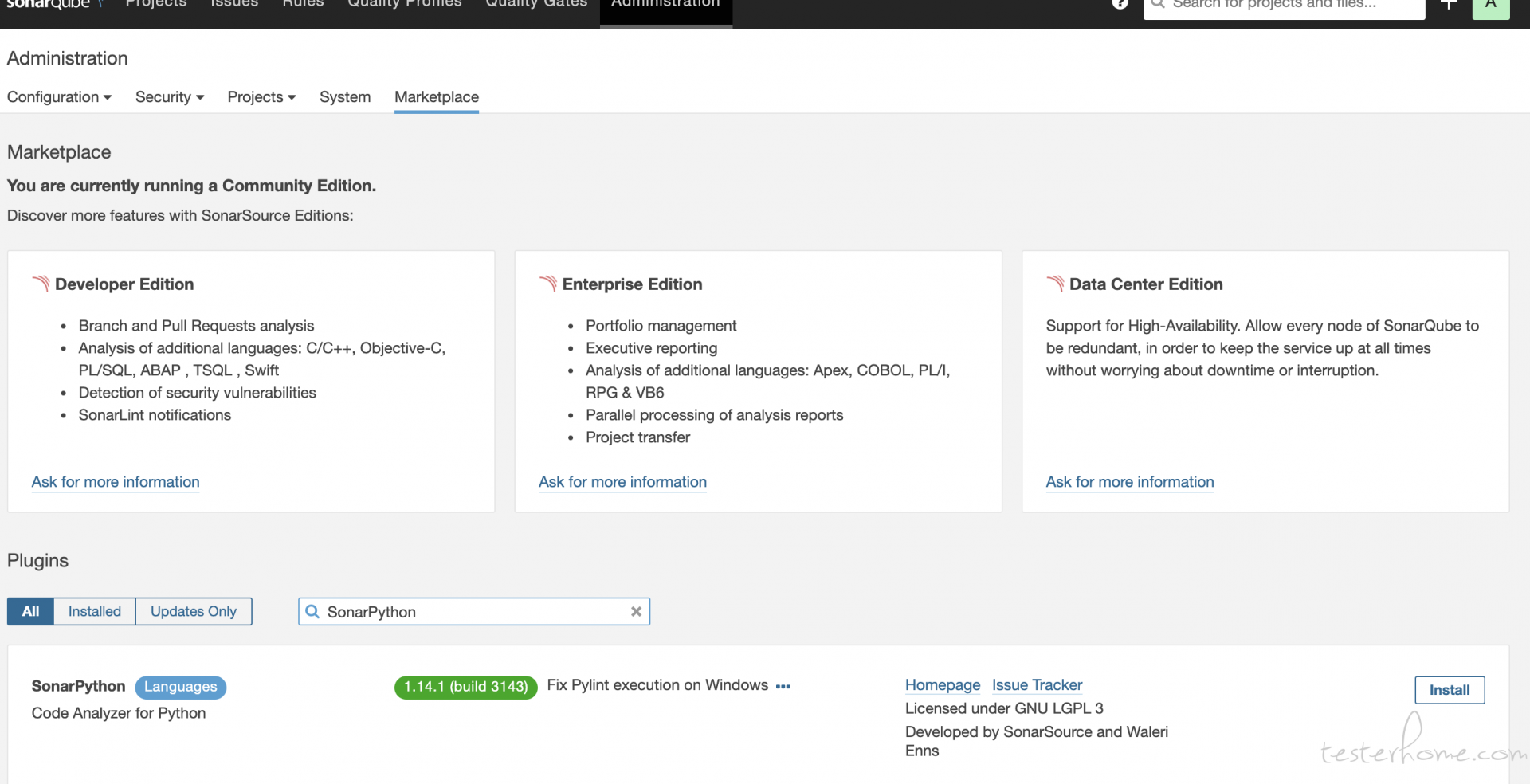Clear the SonarPython search with the X
The width and height of the screenshot is (1530, 784).
pos(636,612)
